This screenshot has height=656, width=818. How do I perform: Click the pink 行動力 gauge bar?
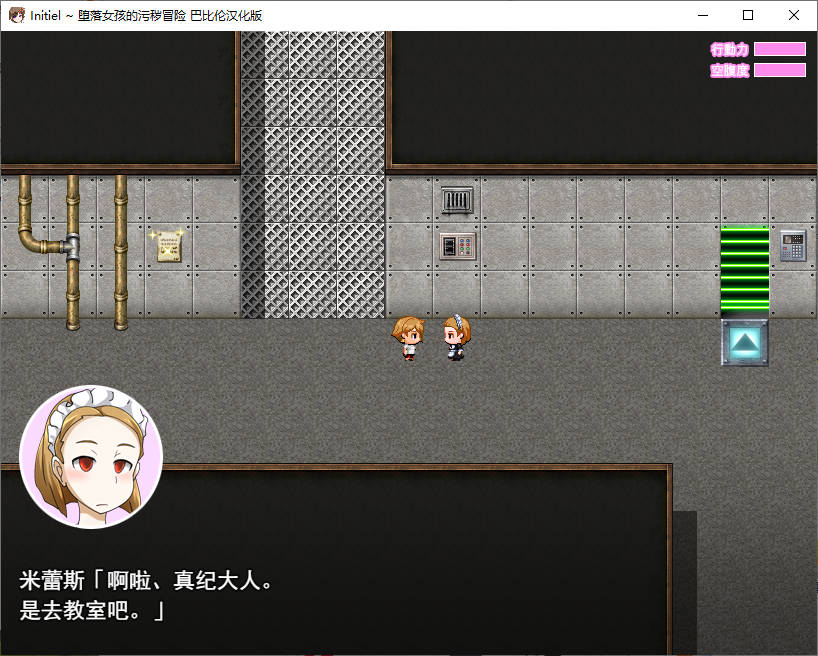click(779, 49)
